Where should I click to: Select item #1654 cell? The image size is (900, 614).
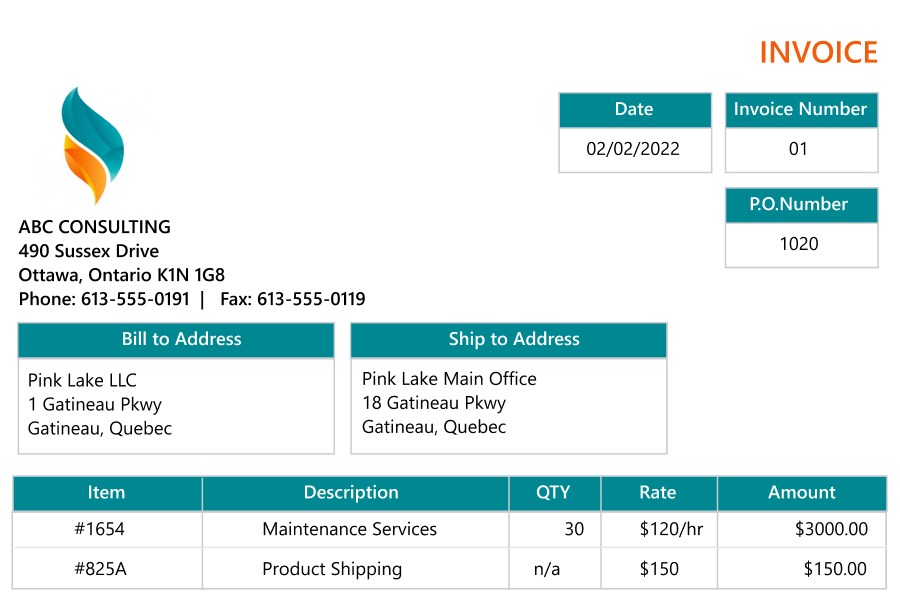coord(100,529)
